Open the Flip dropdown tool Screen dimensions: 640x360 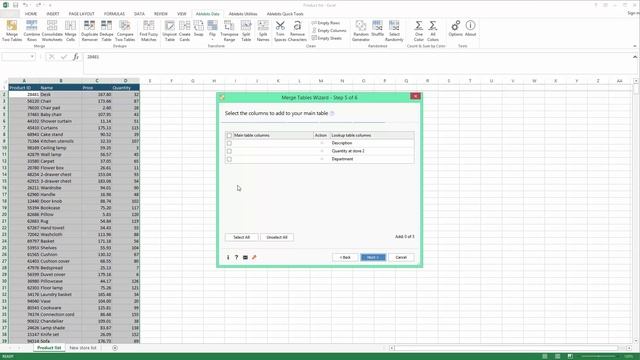212,30
